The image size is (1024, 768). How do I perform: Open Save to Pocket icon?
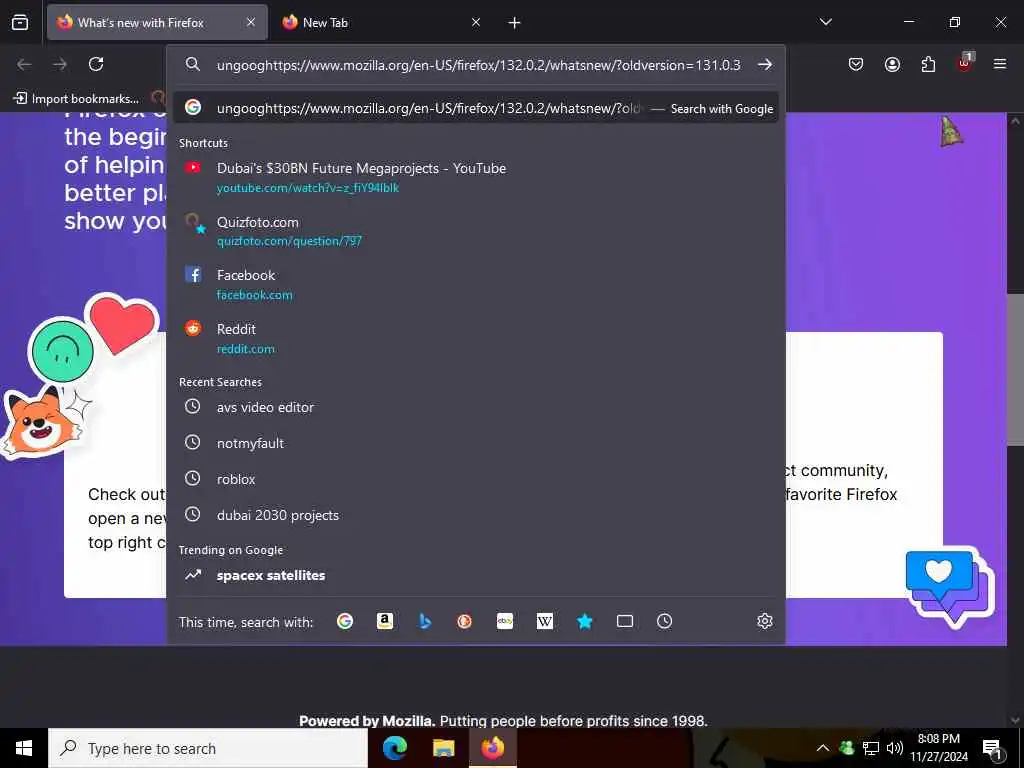pyautogui.click(x=856, y=64)
